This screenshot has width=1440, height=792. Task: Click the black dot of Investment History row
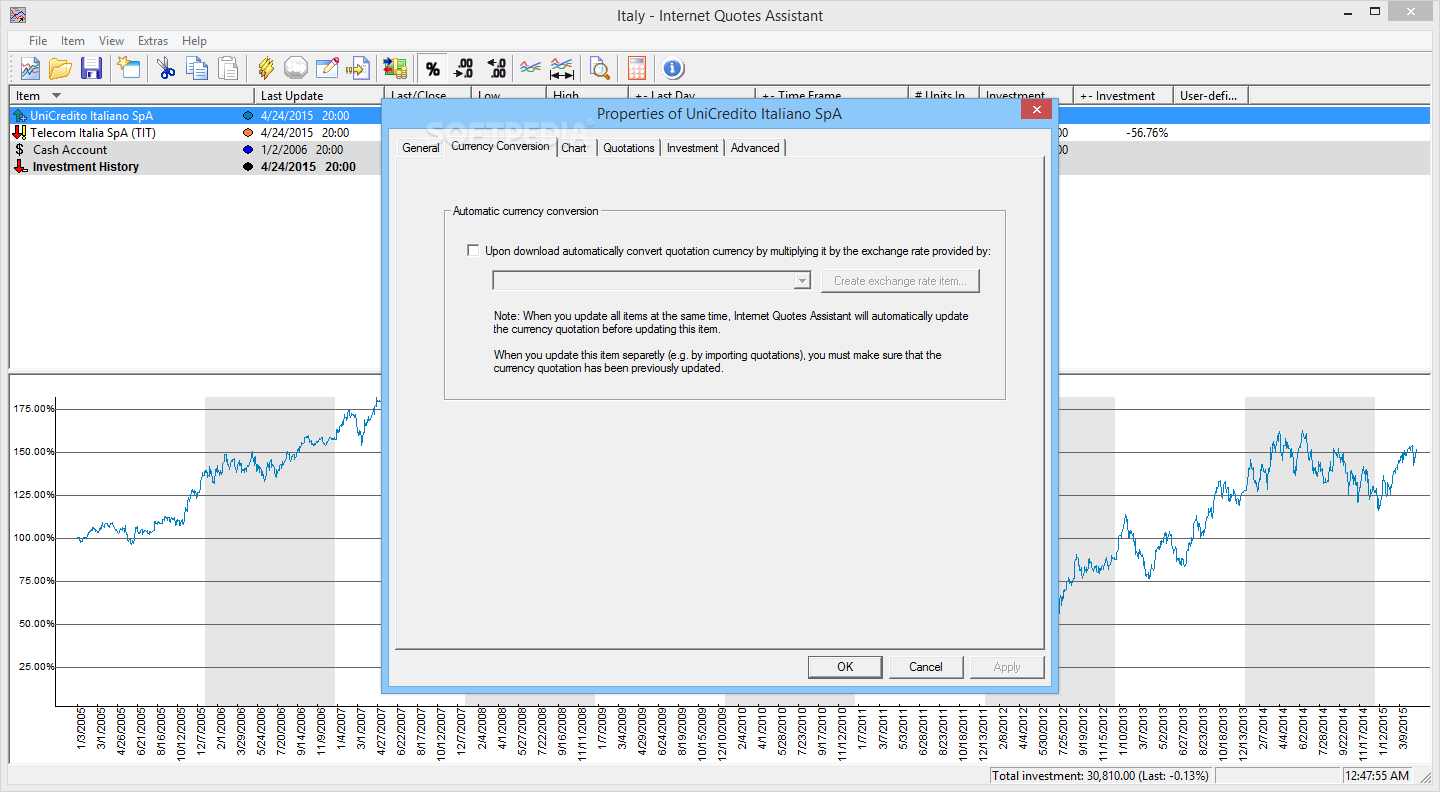coord(248,167)
